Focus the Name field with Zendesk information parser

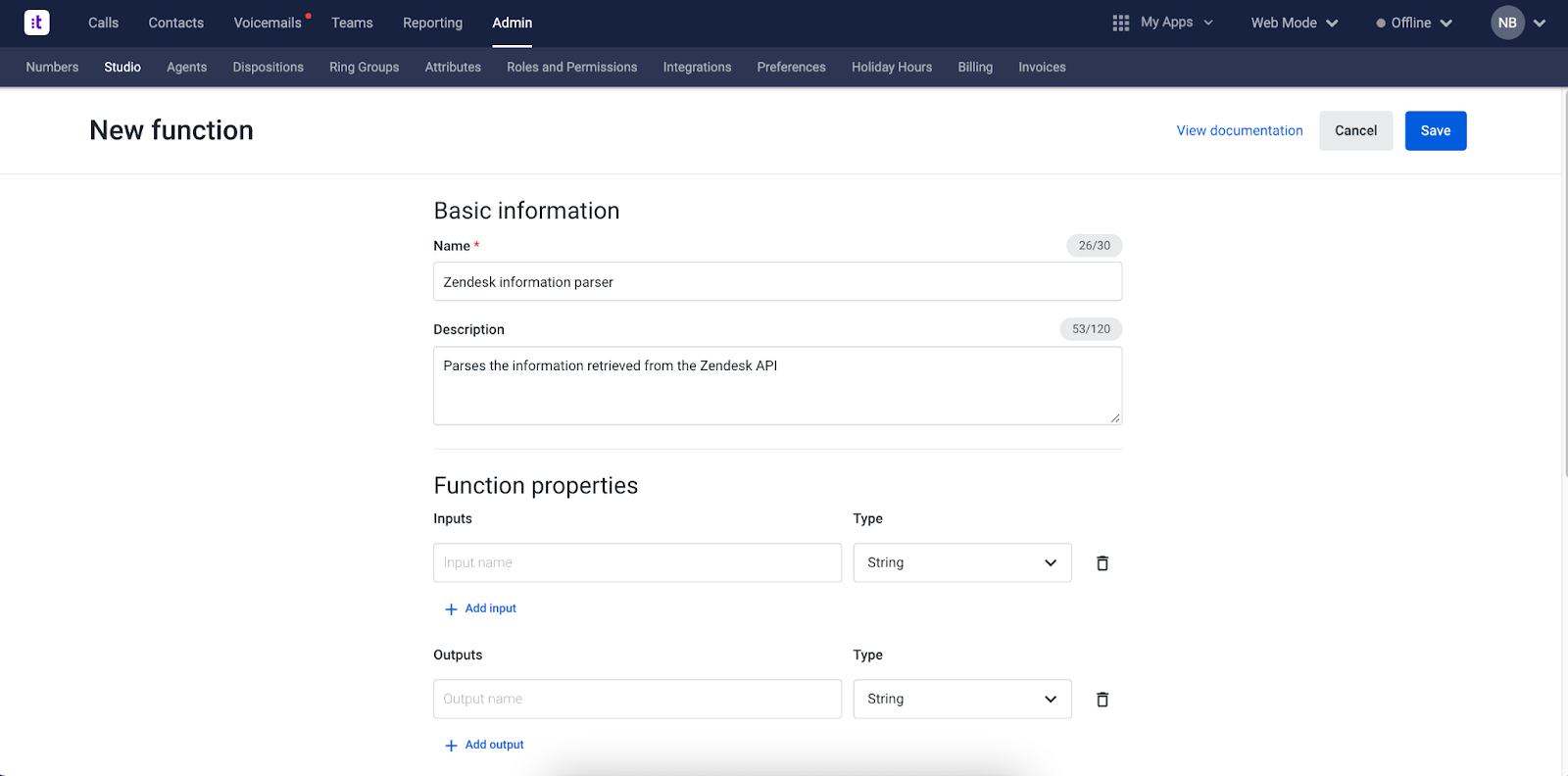[x=777, y=281]
